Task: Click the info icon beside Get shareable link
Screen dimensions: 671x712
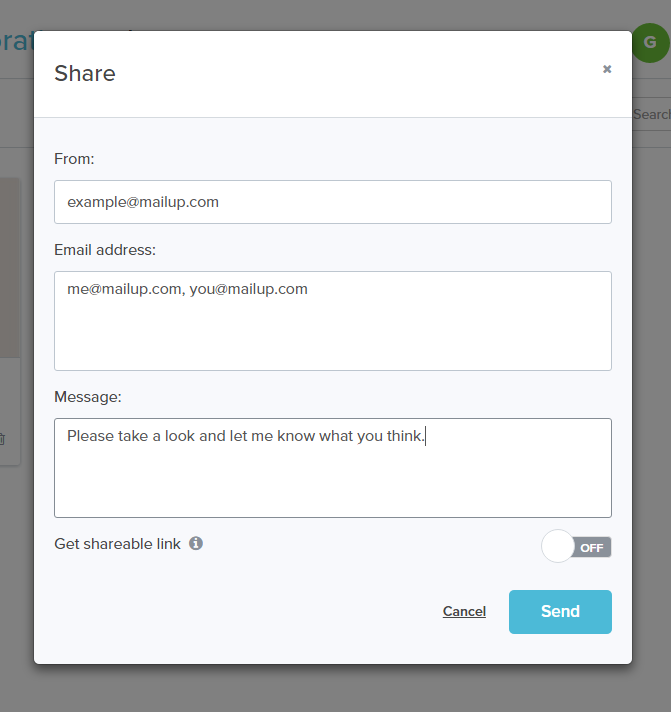Action: click(196, 543)
